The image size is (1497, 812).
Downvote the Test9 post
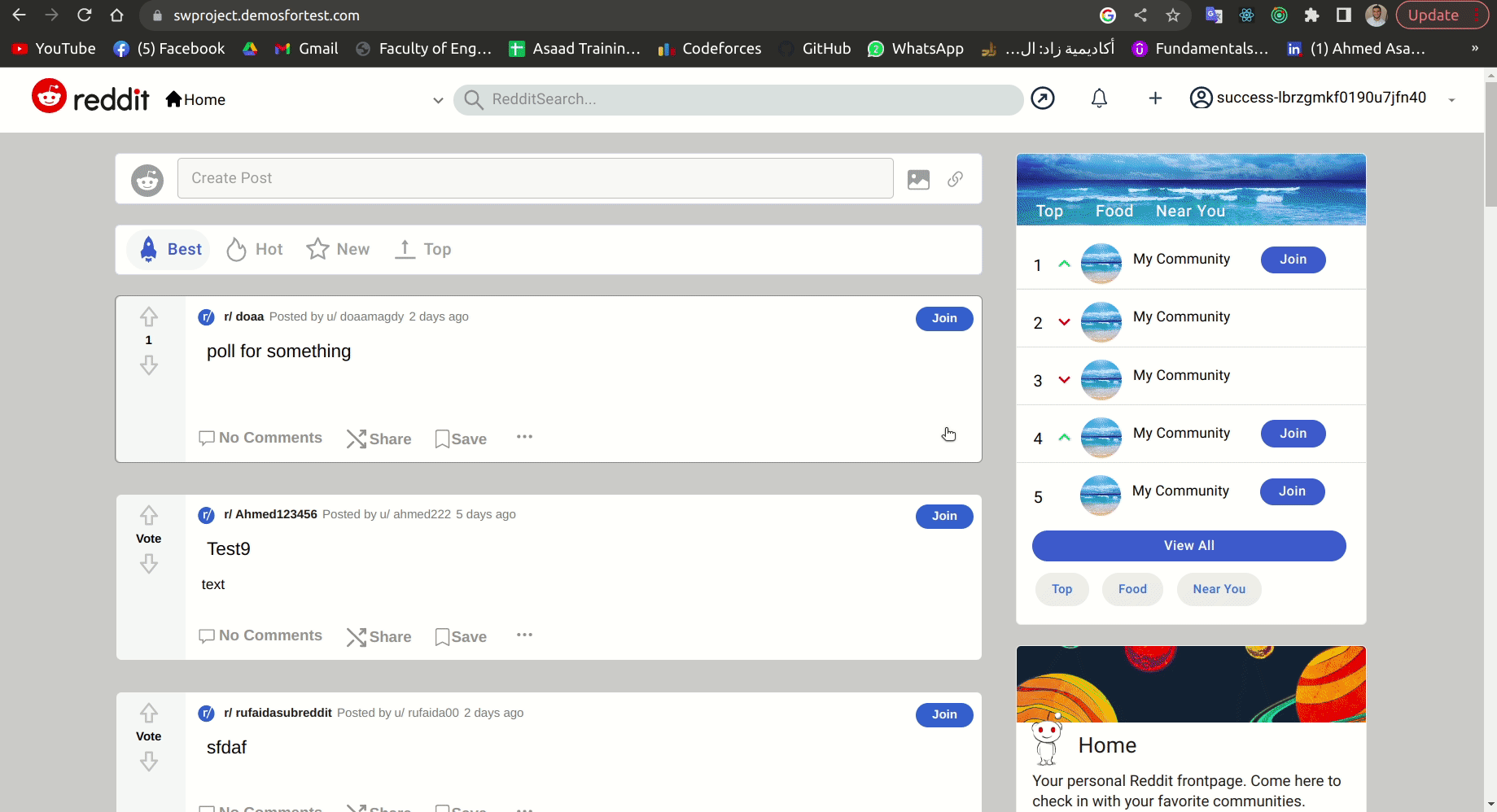pyautogui.click(x=148, y=564)
